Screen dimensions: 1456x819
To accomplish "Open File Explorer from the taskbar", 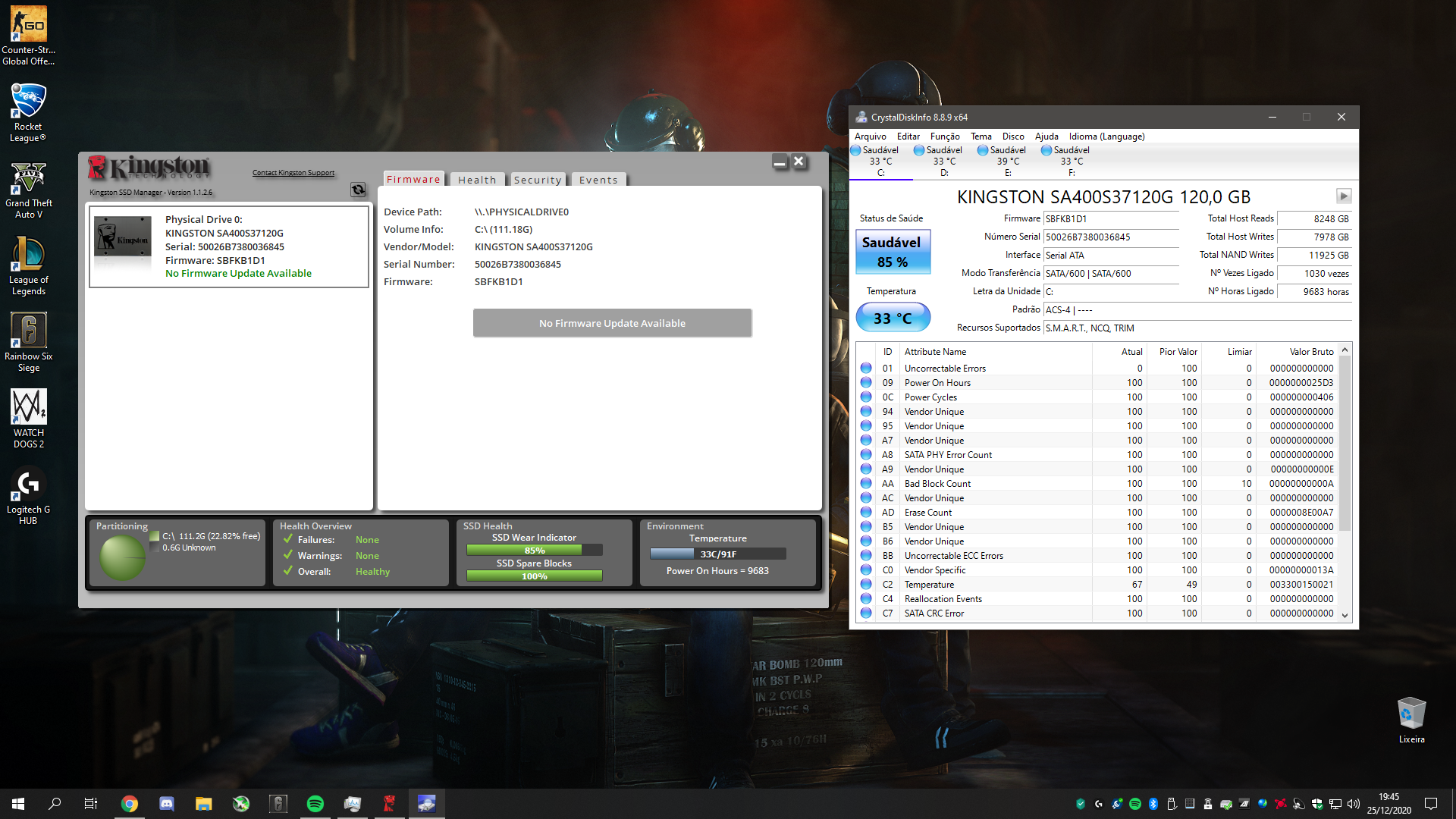I will pos(204,804).
